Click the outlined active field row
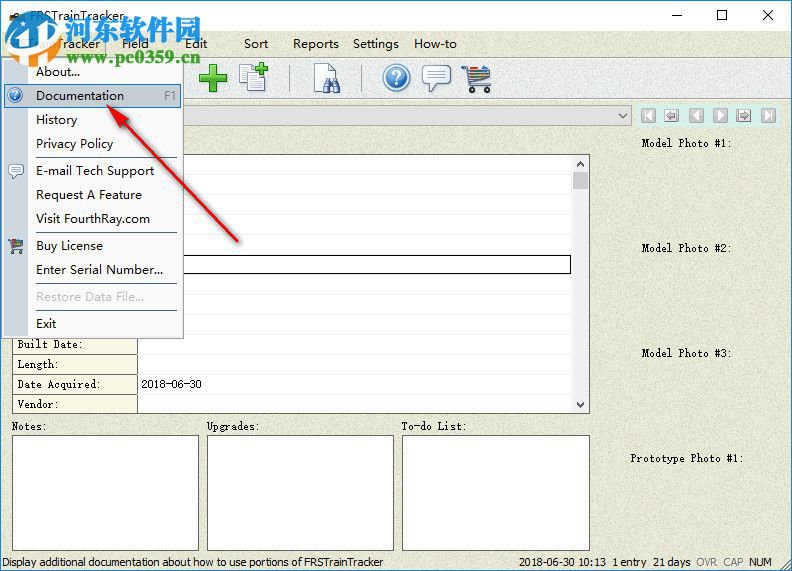This screenshot has width=792, height=571. tap(377, 264)
